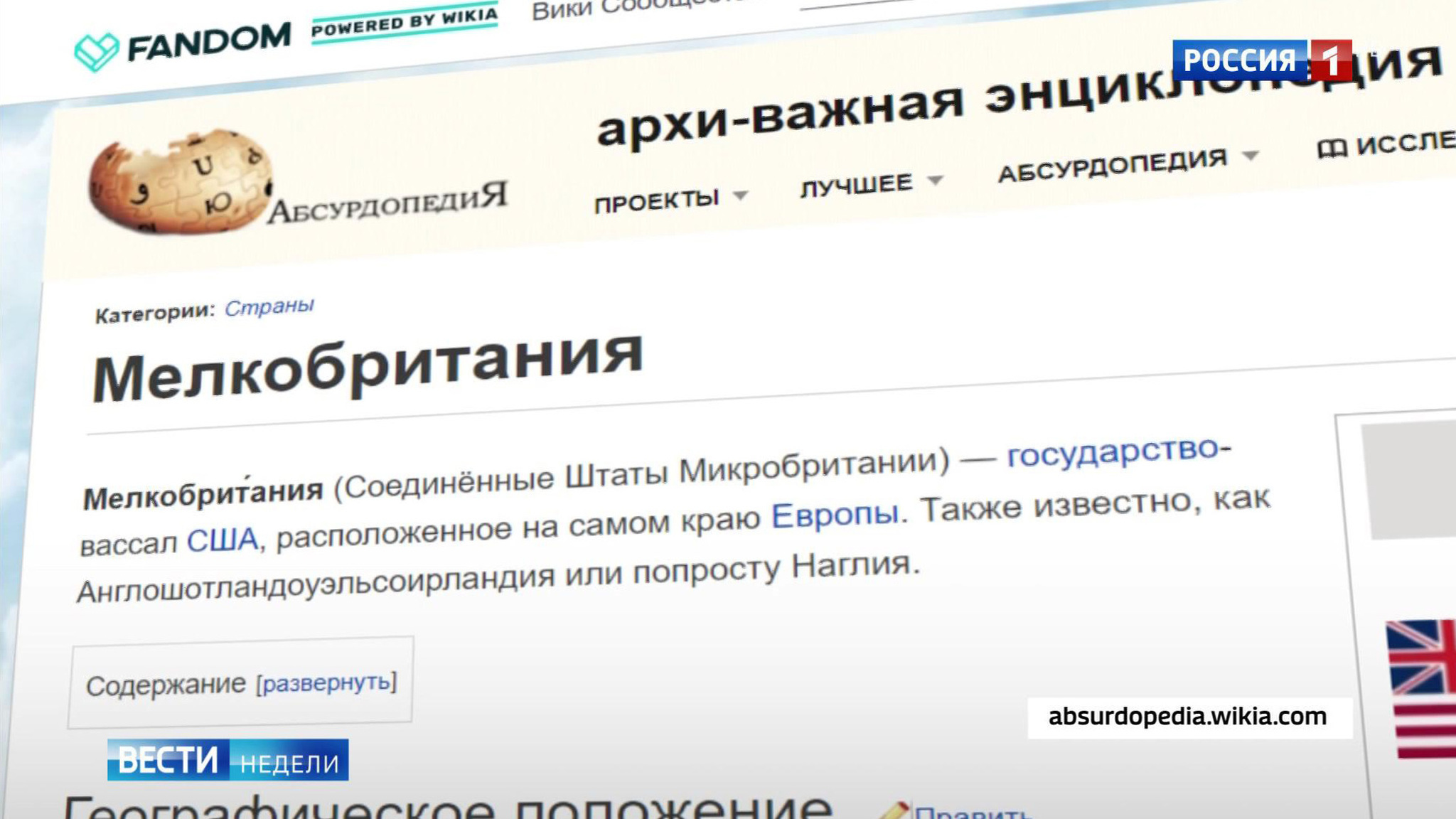Open the Вики tab in the top bar
Viewport: 1456px width, 819px height.
[562, 11]
